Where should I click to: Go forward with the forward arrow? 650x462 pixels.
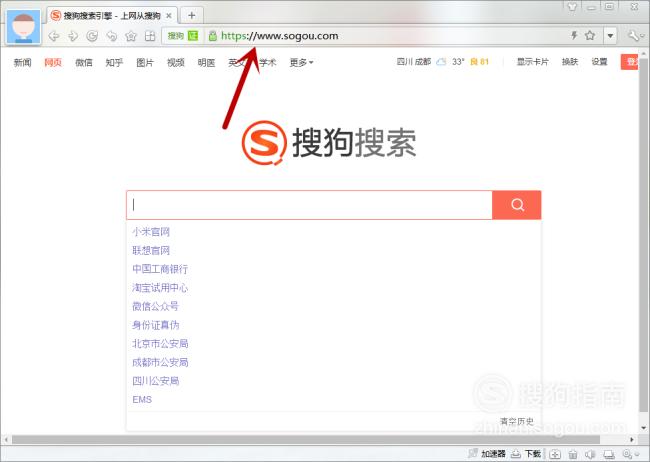[73, 36]
